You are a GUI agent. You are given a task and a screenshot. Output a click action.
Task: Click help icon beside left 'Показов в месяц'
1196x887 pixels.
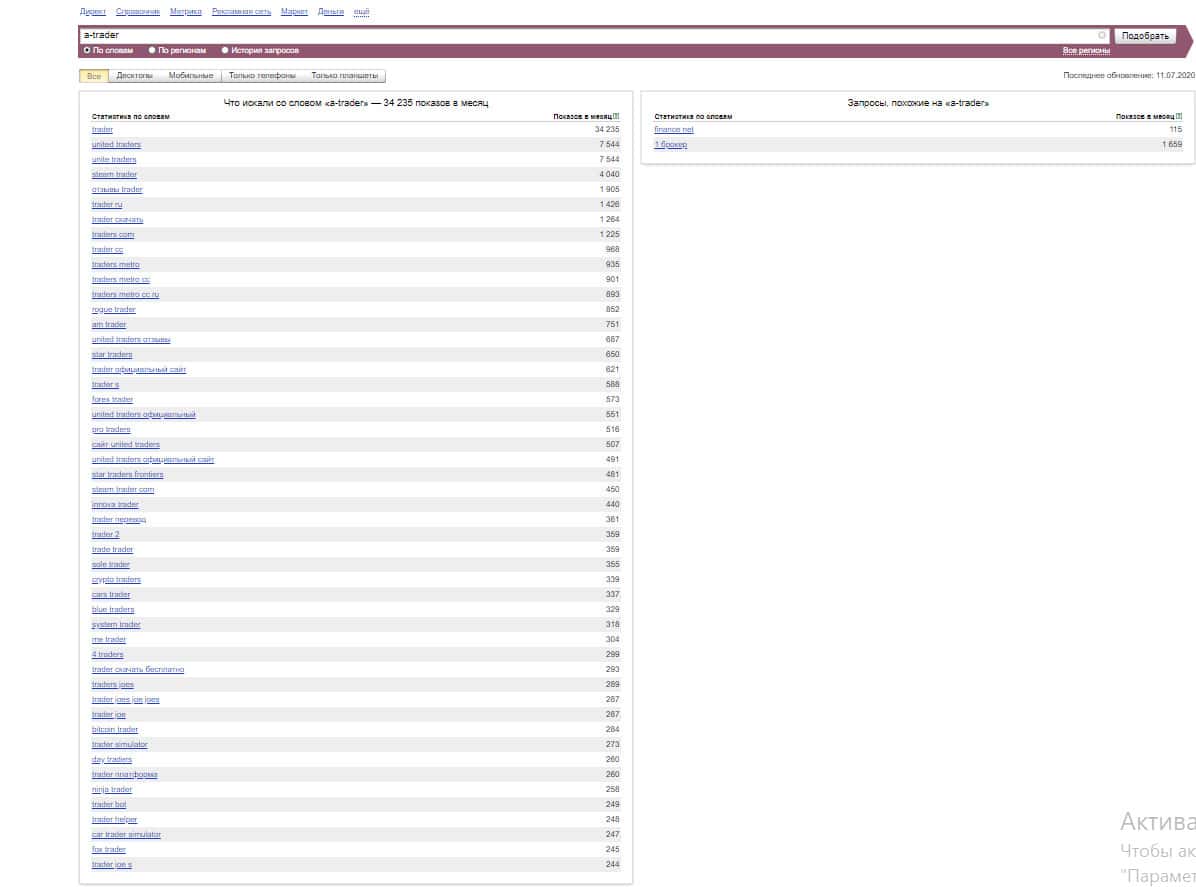pyautogui.click(x=617, y=117)
